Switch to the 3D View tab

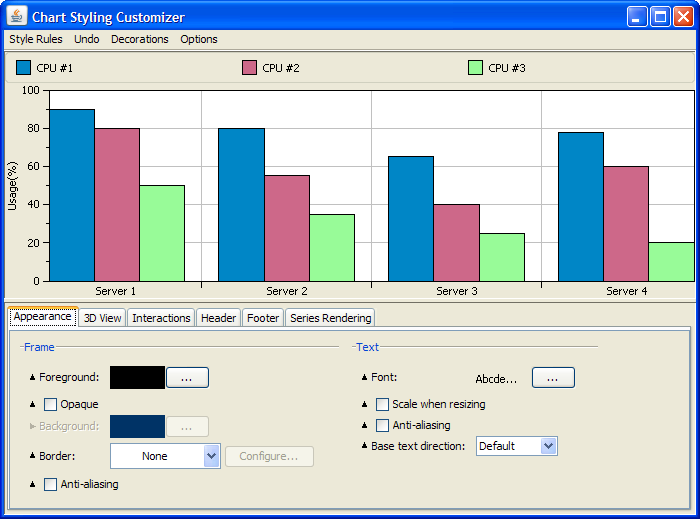(x=102, y=318)
